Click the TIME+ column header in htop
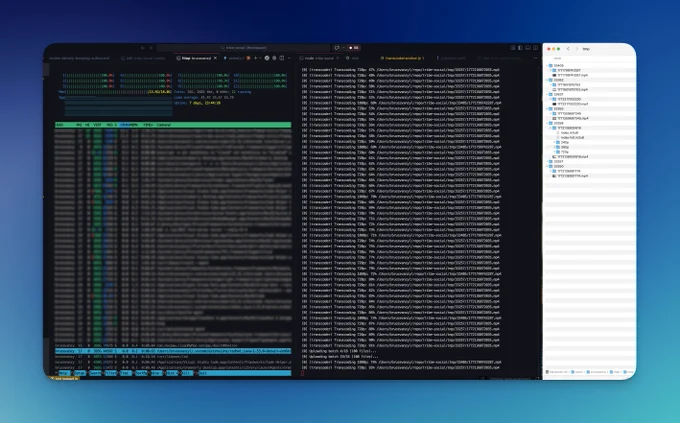 pyautogui.click(x=148, y=125)
